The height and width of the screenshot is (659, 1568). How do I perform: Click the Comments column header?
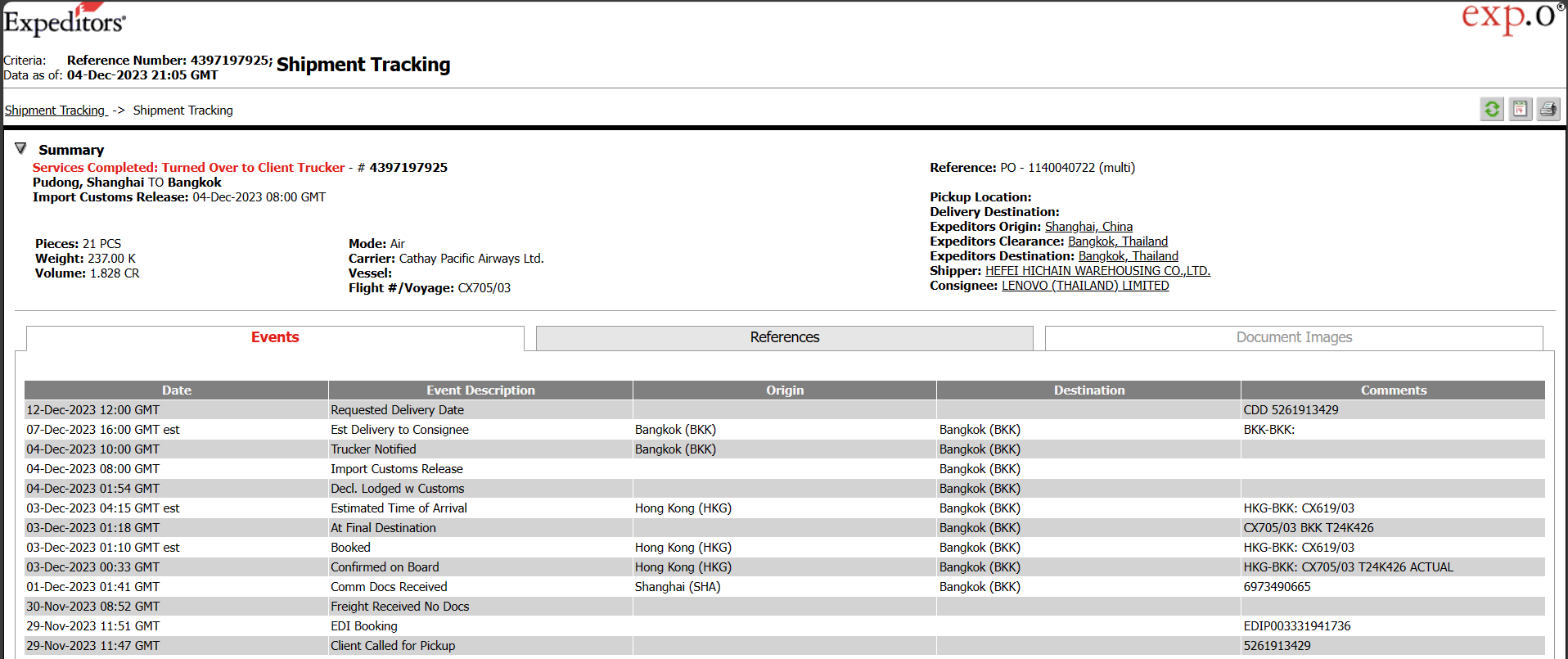[x=1394, y=390]
